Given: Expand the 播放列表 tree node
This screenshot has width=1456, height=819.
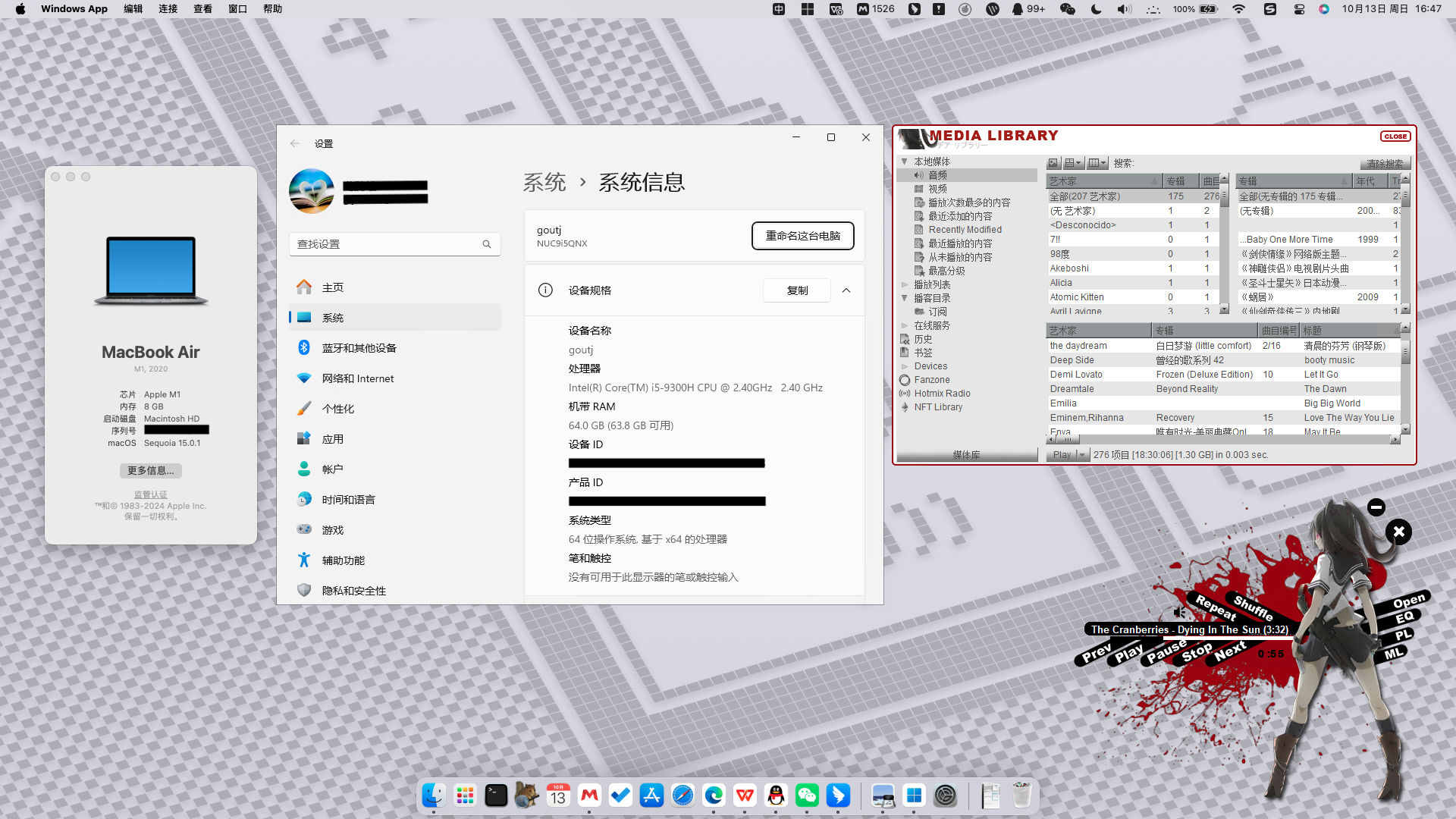Looking at the screenshot, I should tap(904, 284).
